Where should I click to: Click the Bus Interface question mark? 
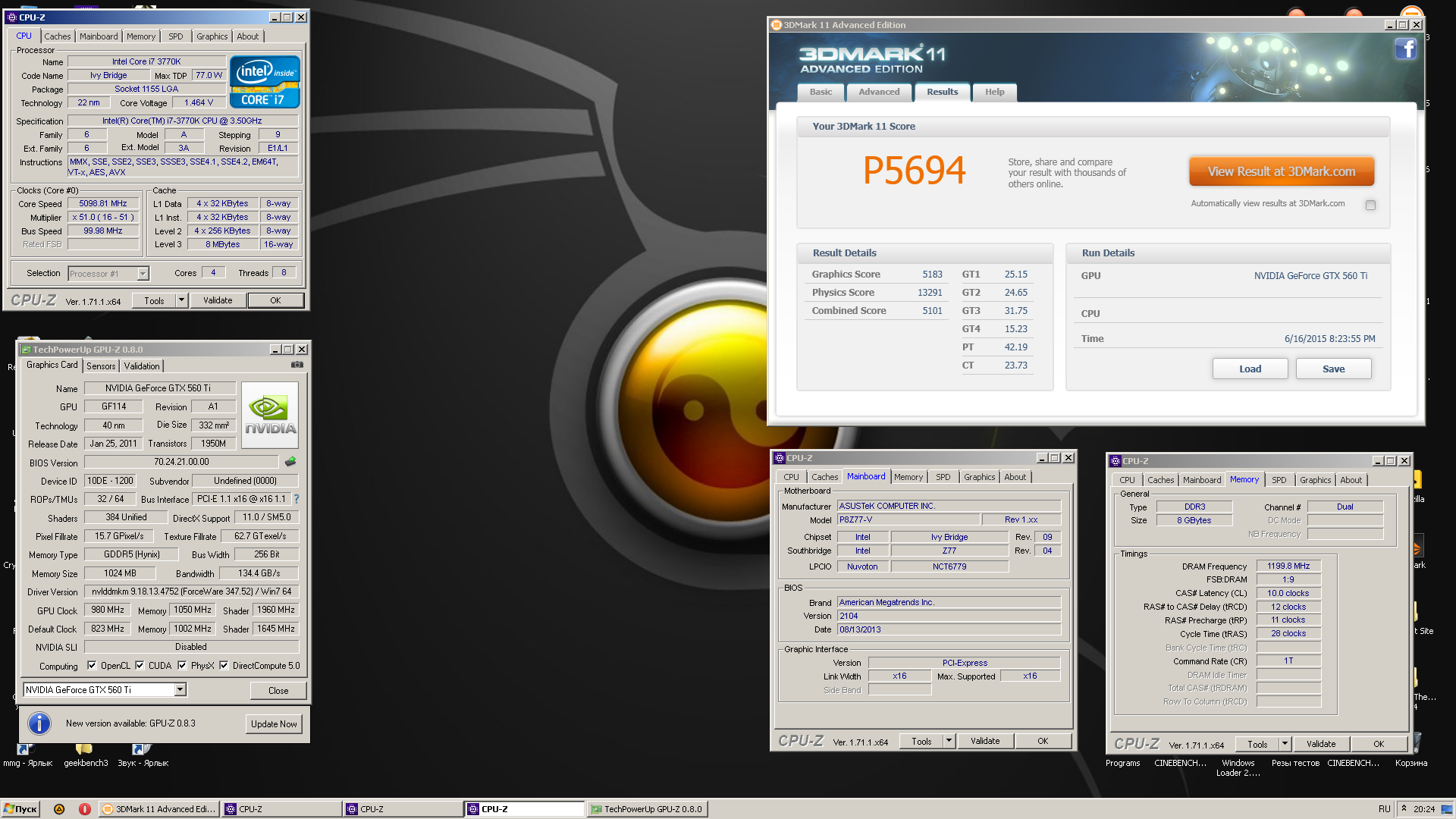pos(297,499)
